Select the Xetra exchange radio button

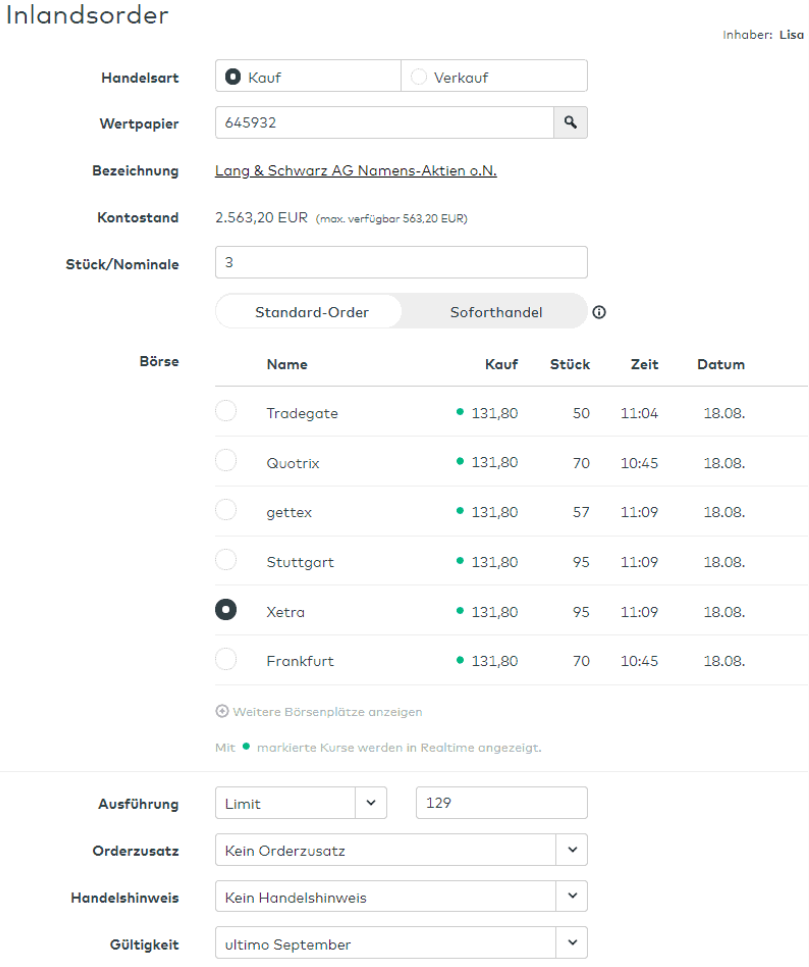click(x=226, y=610)
